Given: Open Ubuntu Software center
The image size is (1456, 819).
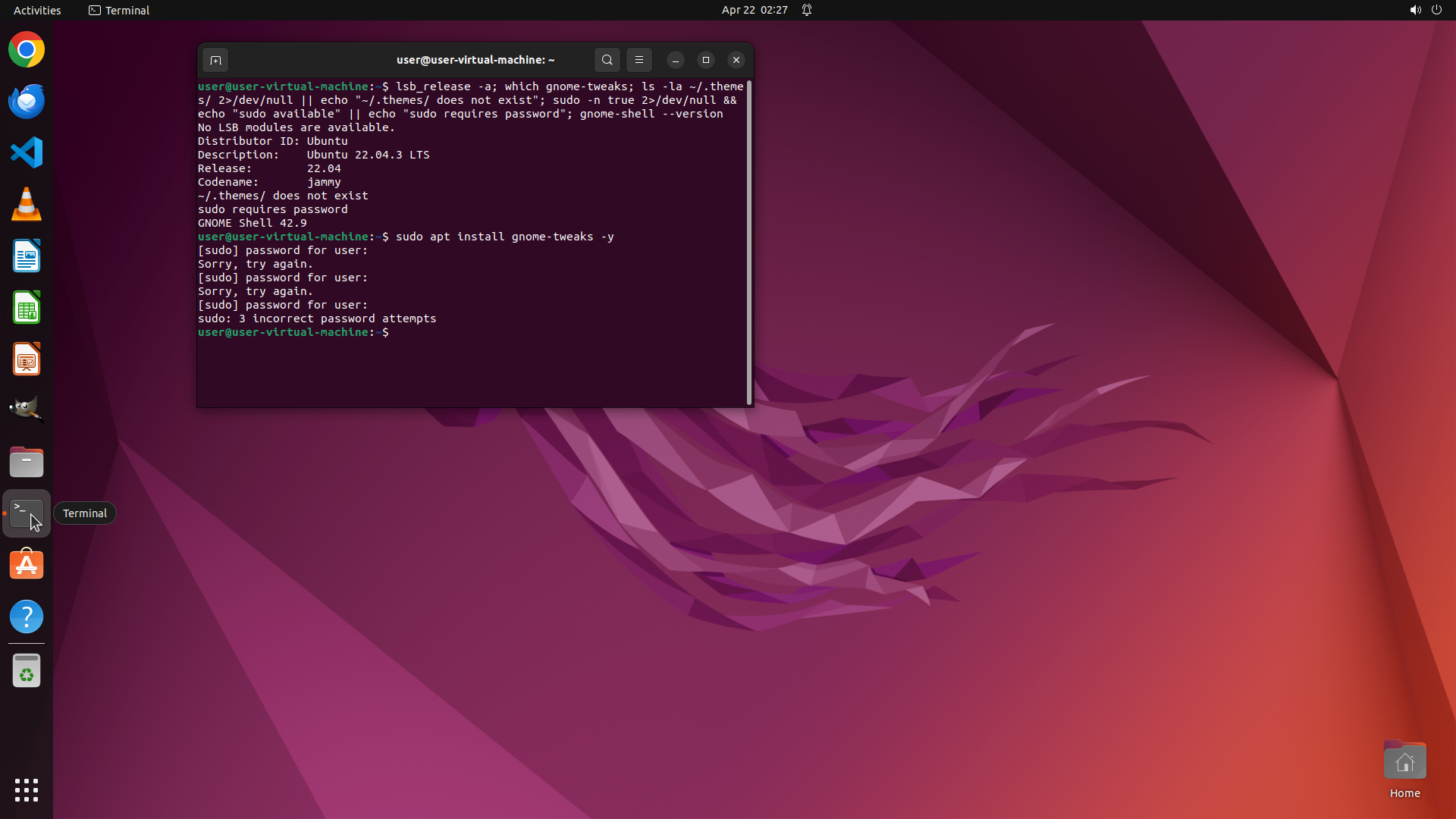Looking at the screenshot, I should [27, 565].
